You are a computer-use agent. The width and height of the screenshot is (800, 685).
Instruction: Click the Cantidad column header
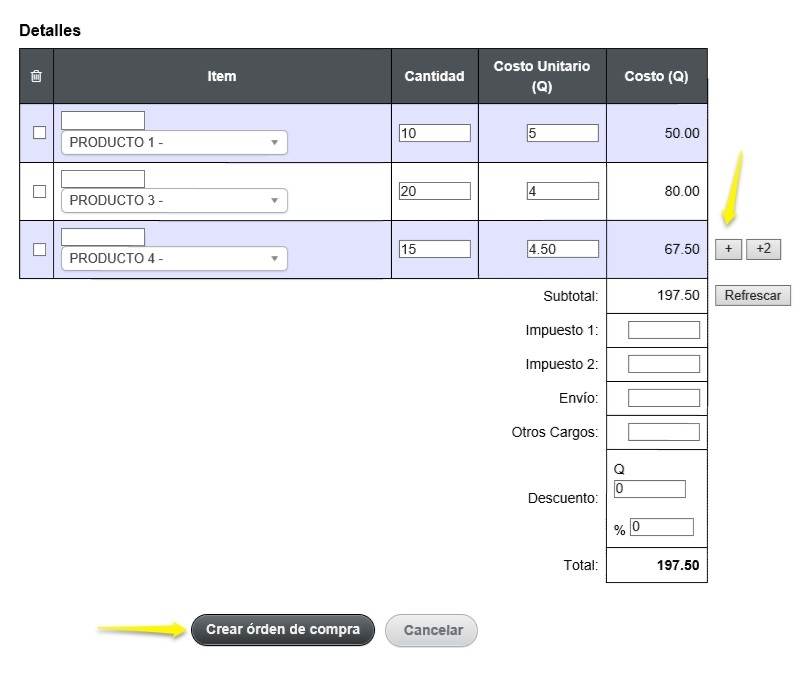pyautogui.click(x=434, y=77)
